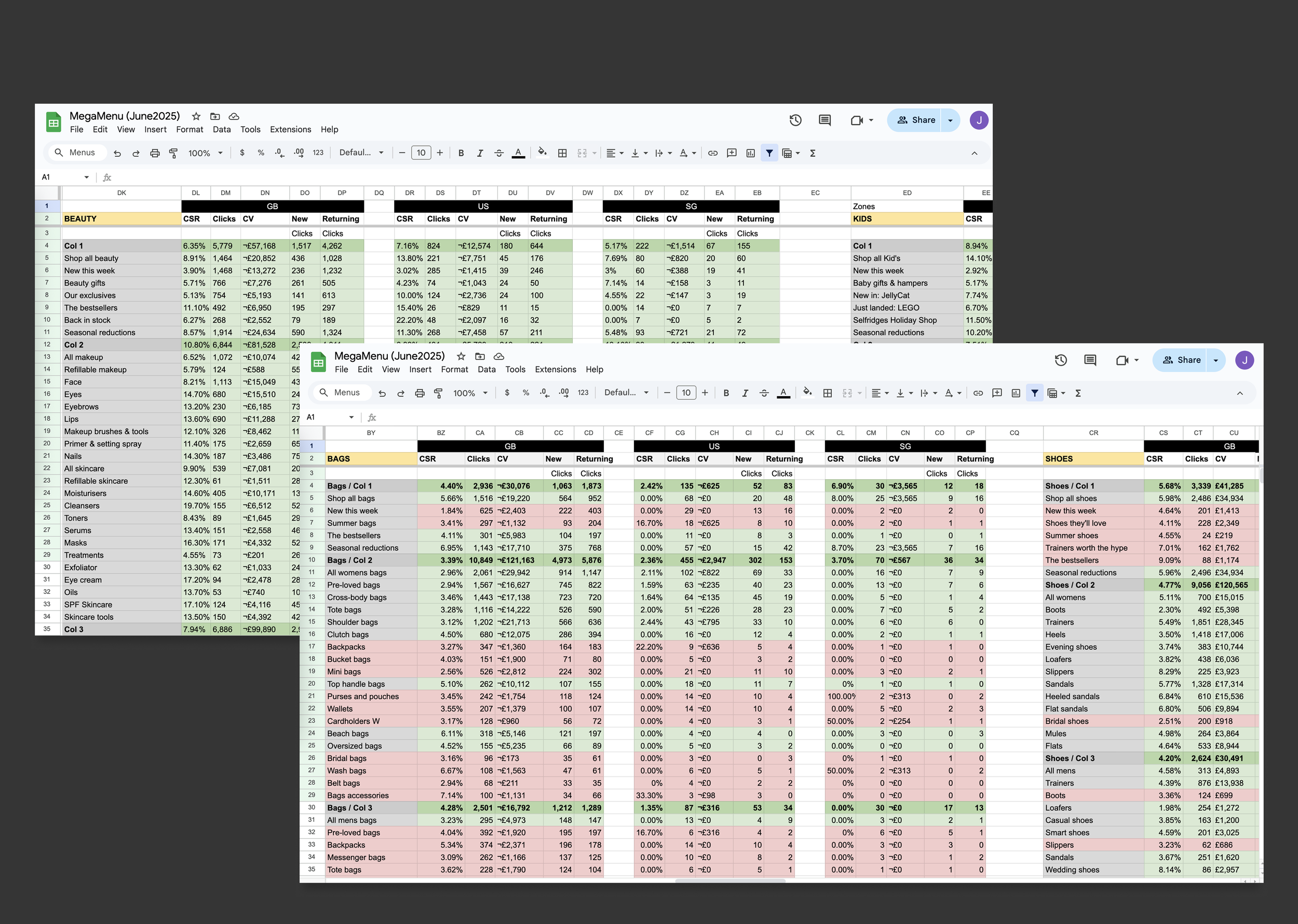Click borders icon in front window toolbar
Screen dimensions: 1298x924
(828, 393)
